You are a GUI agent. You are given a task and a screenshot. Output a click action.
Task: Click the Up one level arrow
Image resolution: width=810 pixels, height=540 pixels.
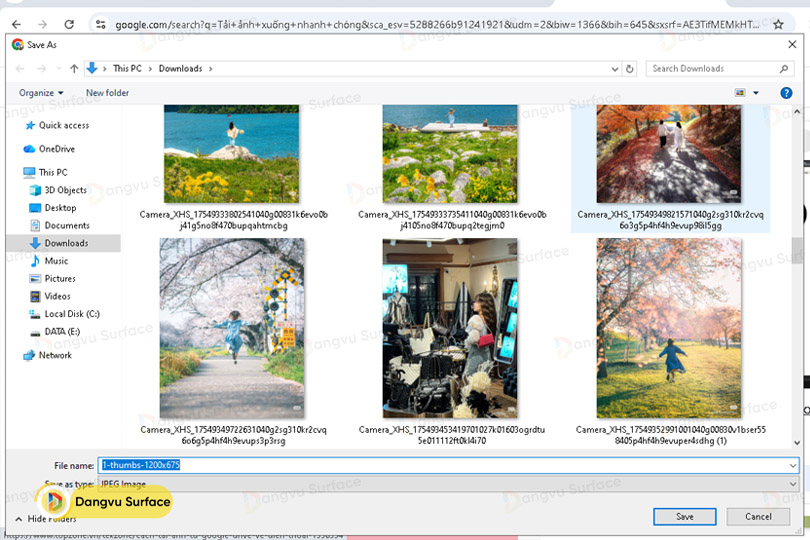(x=74, y=69)
